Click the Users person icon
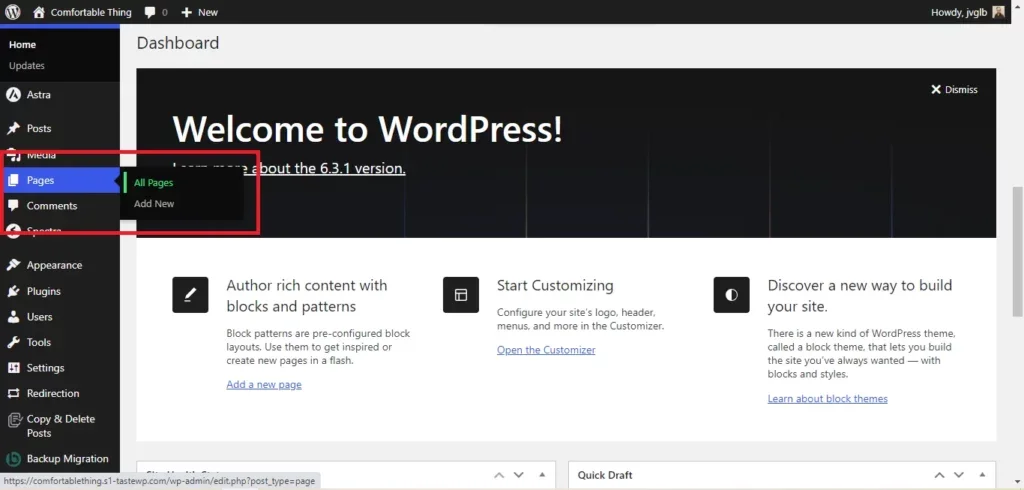The width and height of the screenshot is (1024, 490). pos(13,317)
